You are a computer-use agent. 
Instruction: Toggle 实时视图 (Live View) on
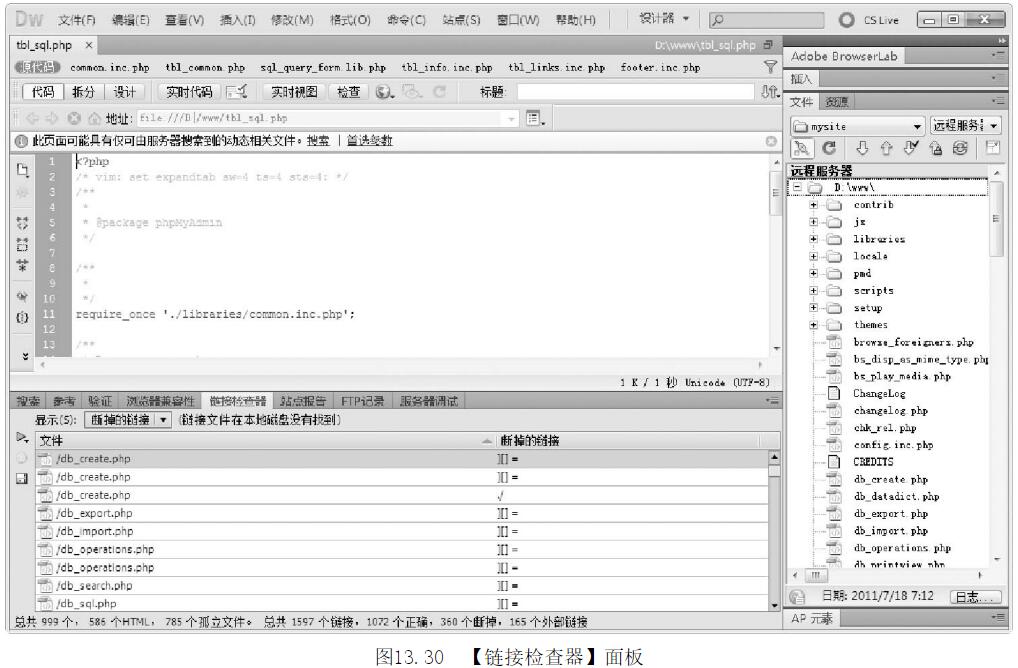click(293, 92)
